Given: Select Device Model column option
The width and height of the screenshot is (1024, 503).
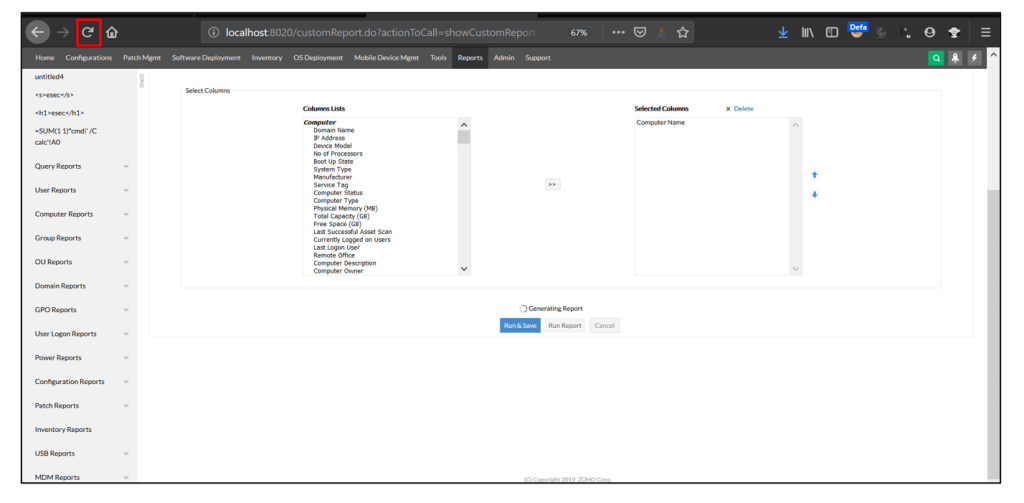Looking at the screenshot, I should (332, 146).
